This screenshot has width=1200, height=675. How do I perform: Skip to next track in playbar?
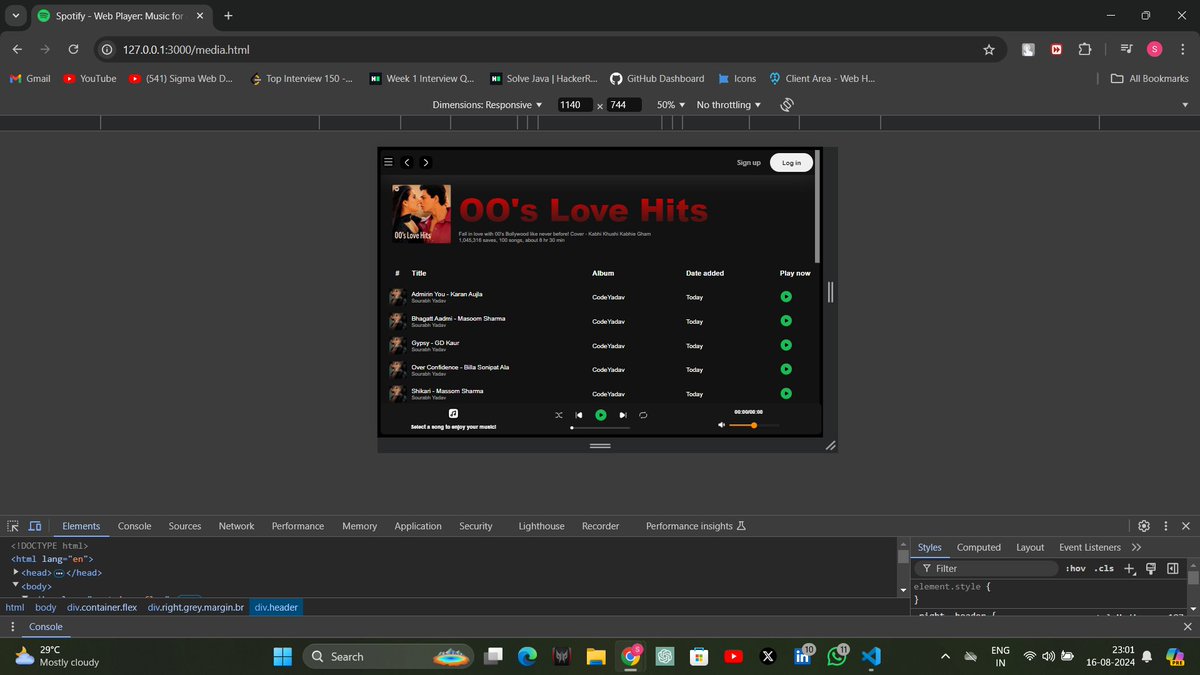click(x=623, y=415)
